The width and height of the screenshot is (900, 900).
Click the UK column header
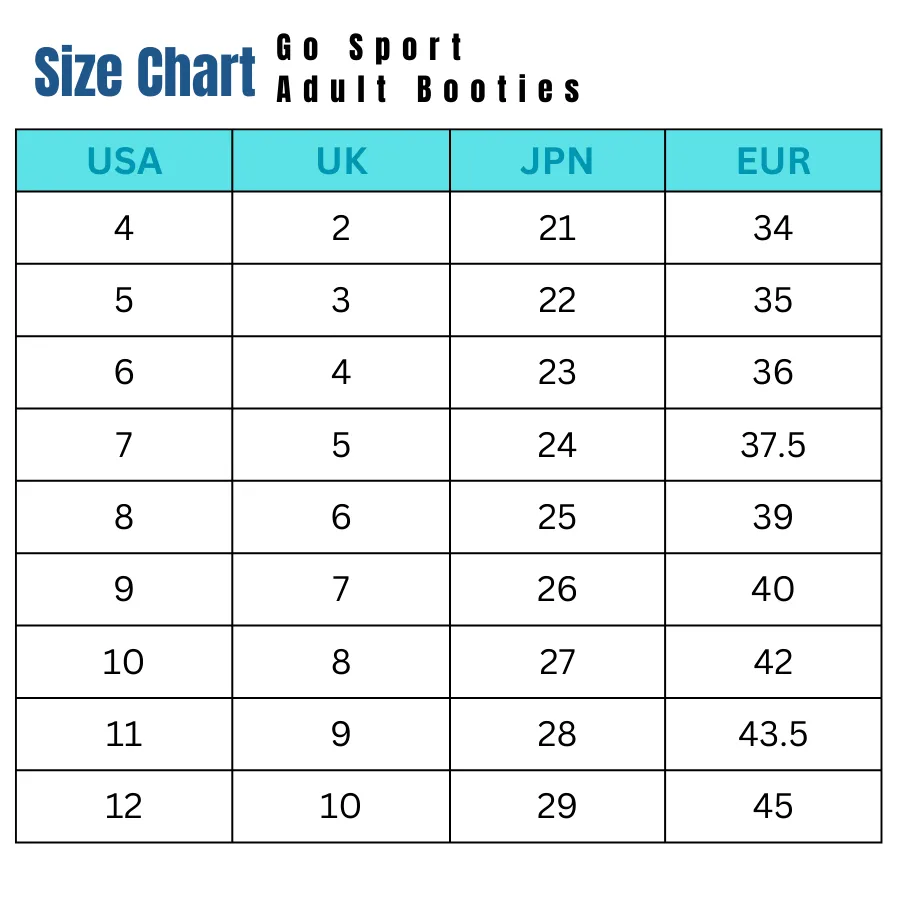tap(341, 161)
